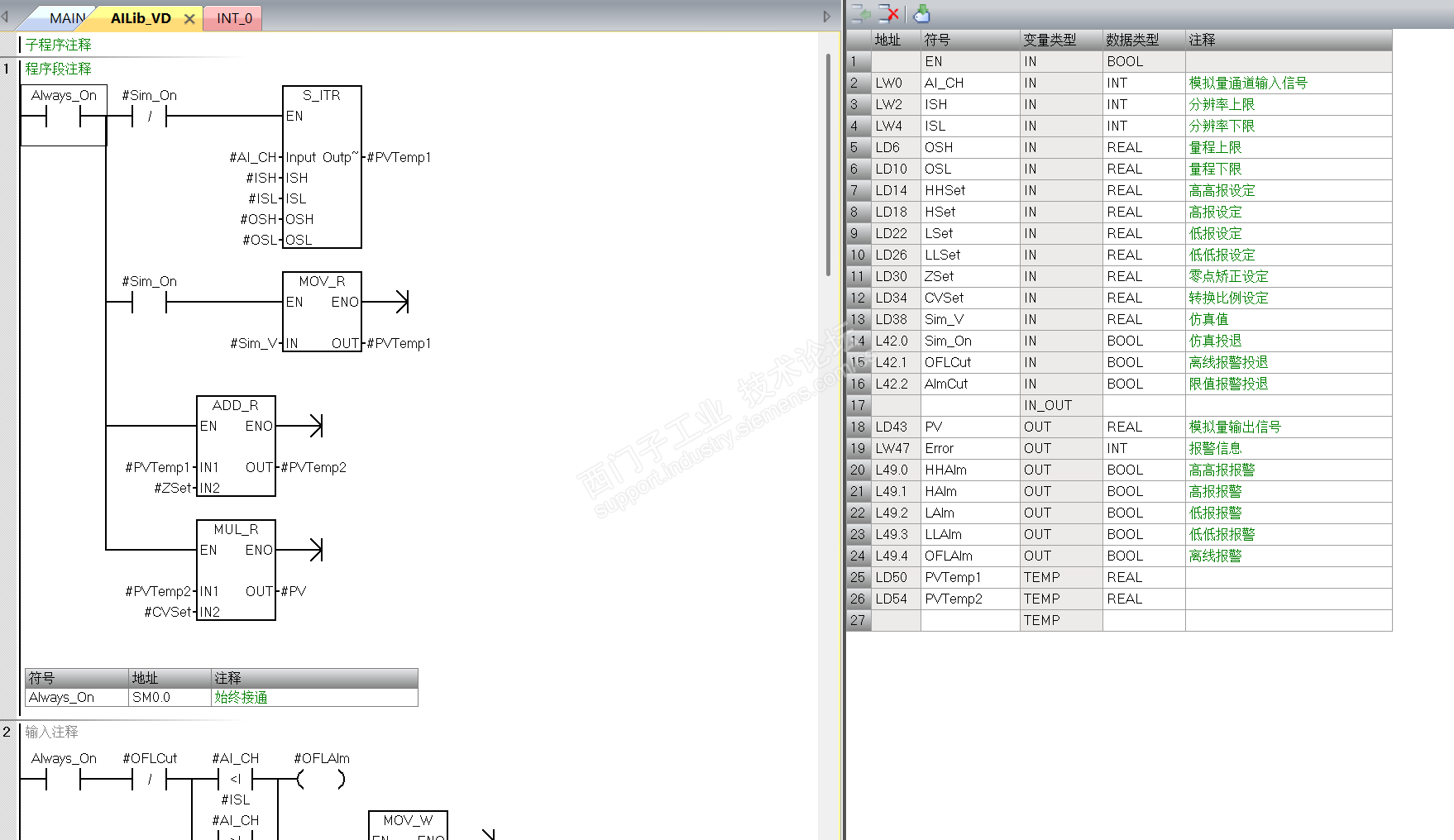Click the #PVTemp2 output operand of ADD_R
This screenshot has height=840, width=1454.
pos(313,467)
